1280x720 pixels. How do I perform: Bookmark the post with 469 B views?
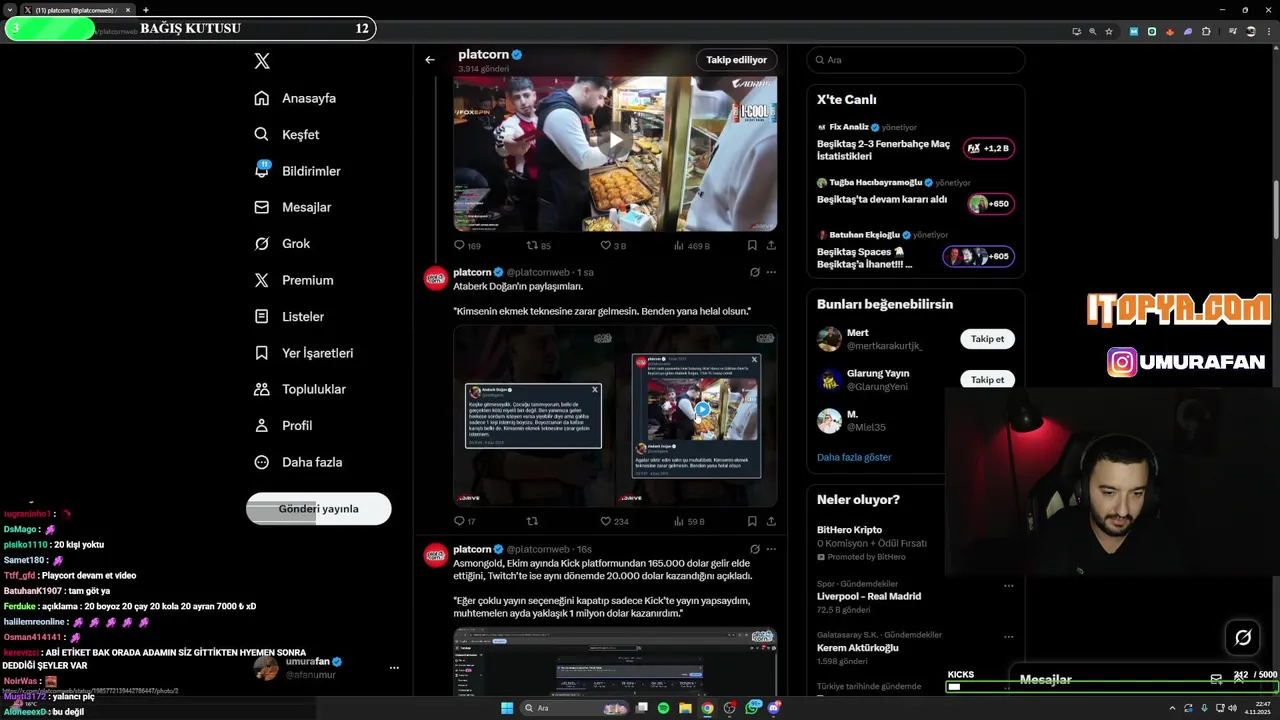(x=752, y=245)
